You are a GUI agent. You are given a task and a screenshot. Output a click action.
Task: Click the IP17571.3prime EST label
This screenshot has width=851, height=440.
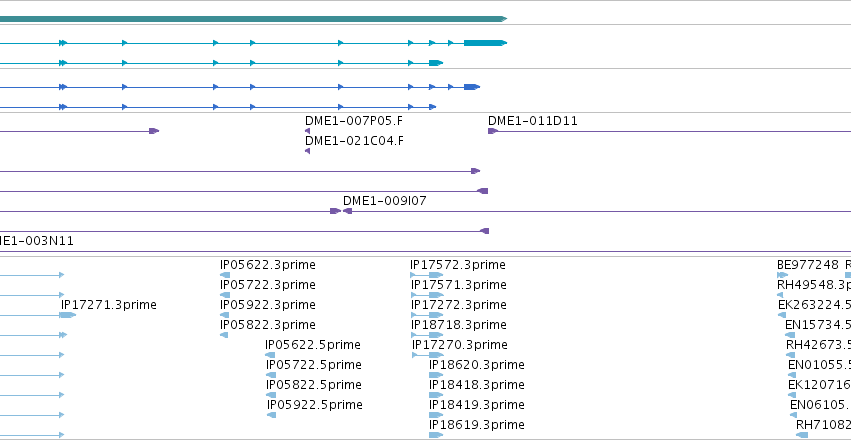click(459, 285)
